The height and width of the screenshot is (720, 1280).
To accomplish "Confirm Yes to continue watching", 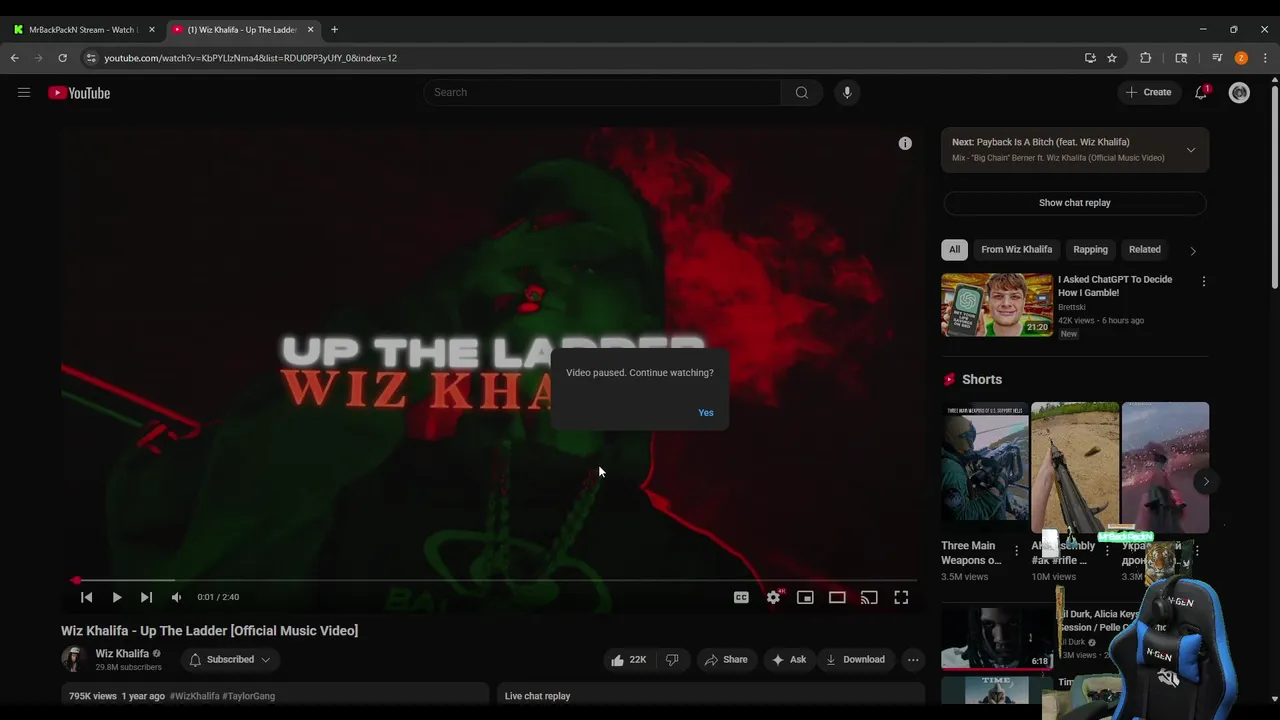I will pos(706,413).
